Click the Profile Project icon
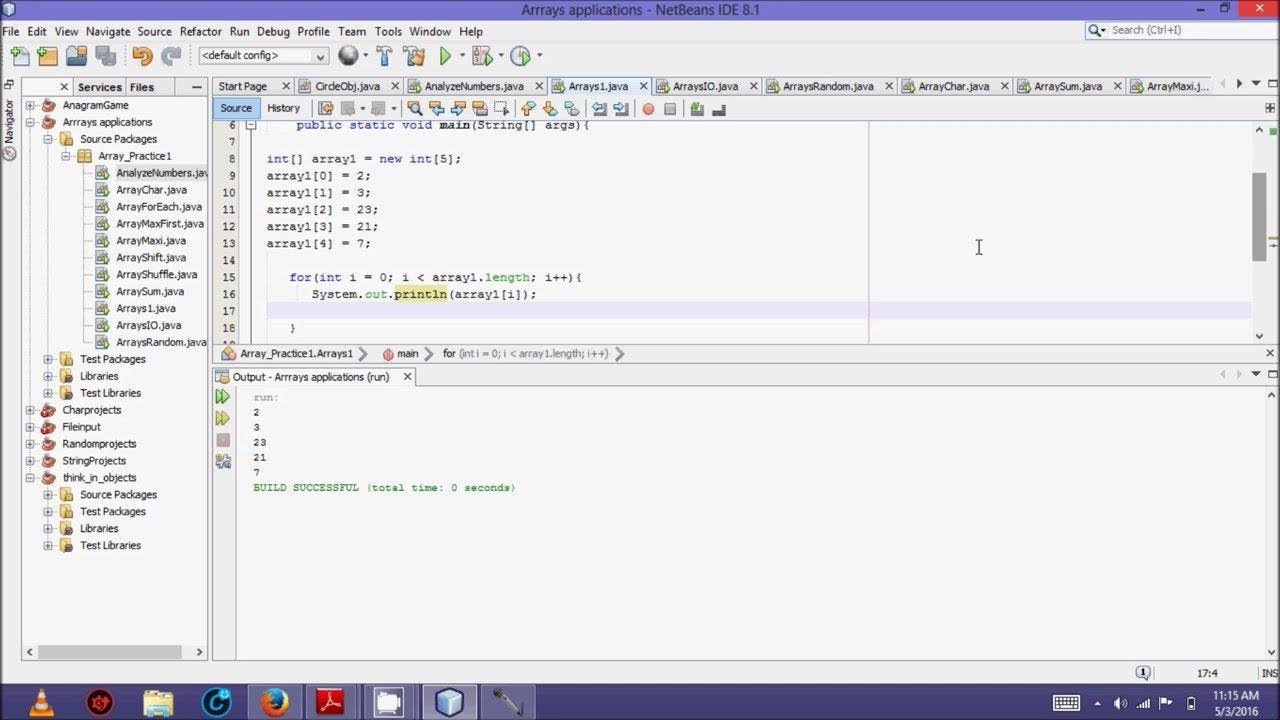Screen dimensions: 1280x720 click(520, 56)
